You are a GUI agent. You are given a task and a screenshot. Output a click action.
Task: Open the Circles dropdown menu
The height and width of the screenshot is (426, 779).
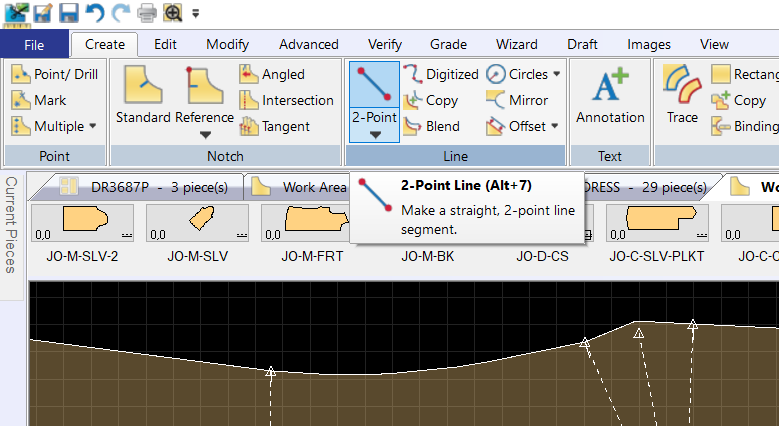click(x=556, y=74)
